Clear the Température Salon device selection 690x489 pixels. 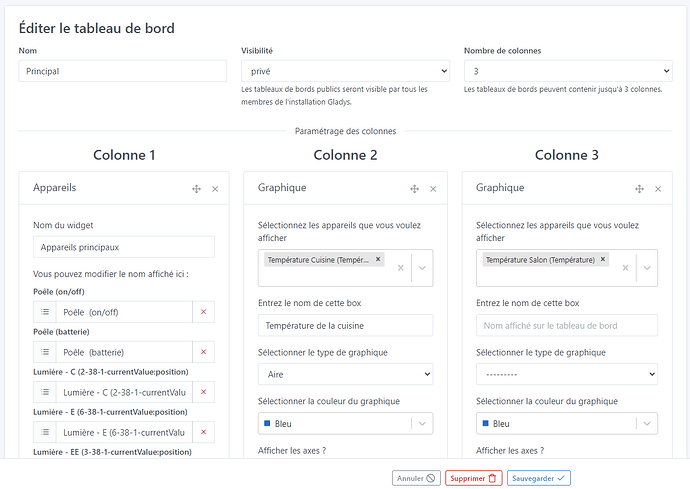coord(625,268)
